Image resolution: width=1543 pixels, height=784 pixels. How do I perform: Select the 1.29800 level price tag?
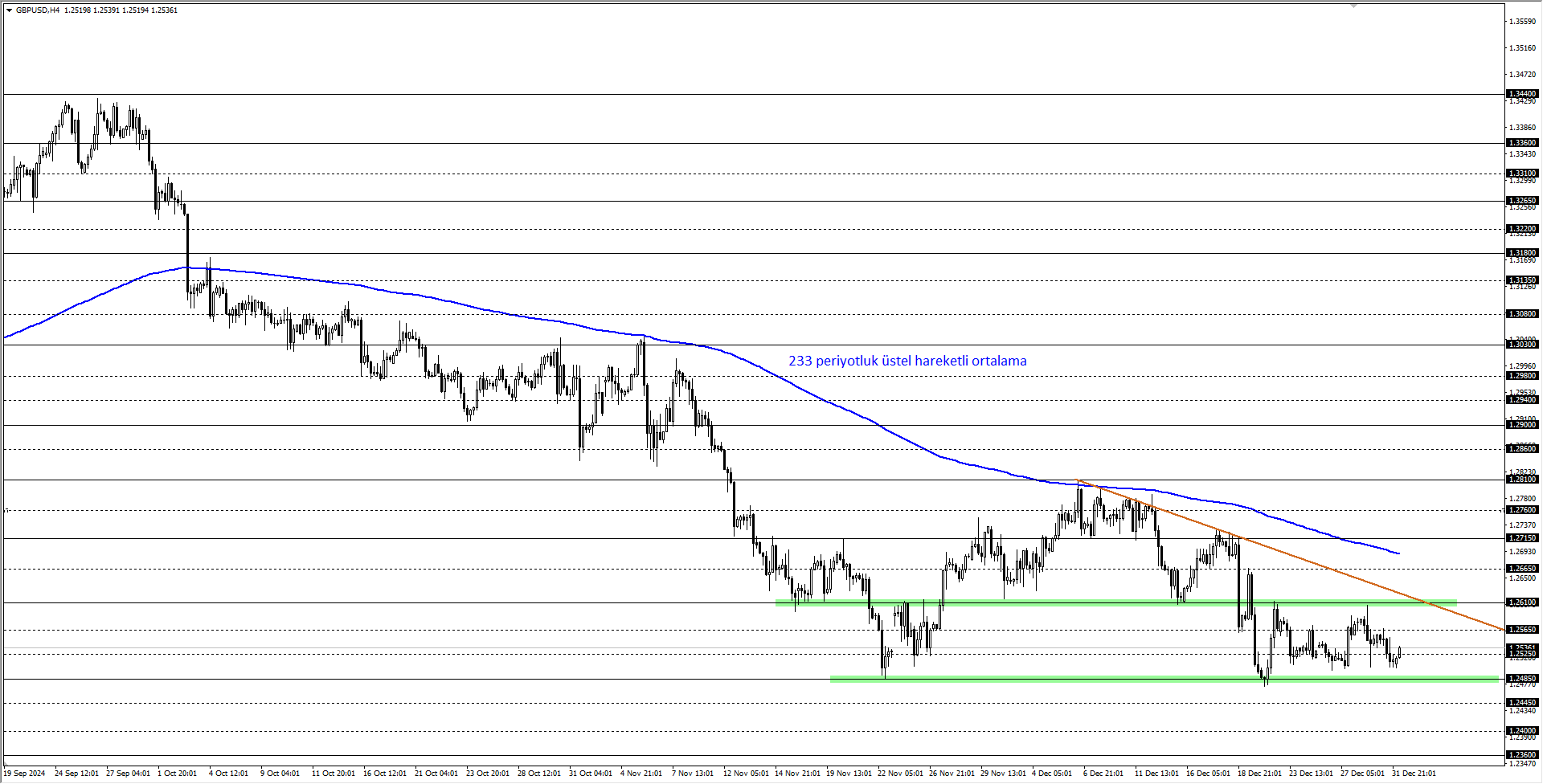click(1522, 376)
